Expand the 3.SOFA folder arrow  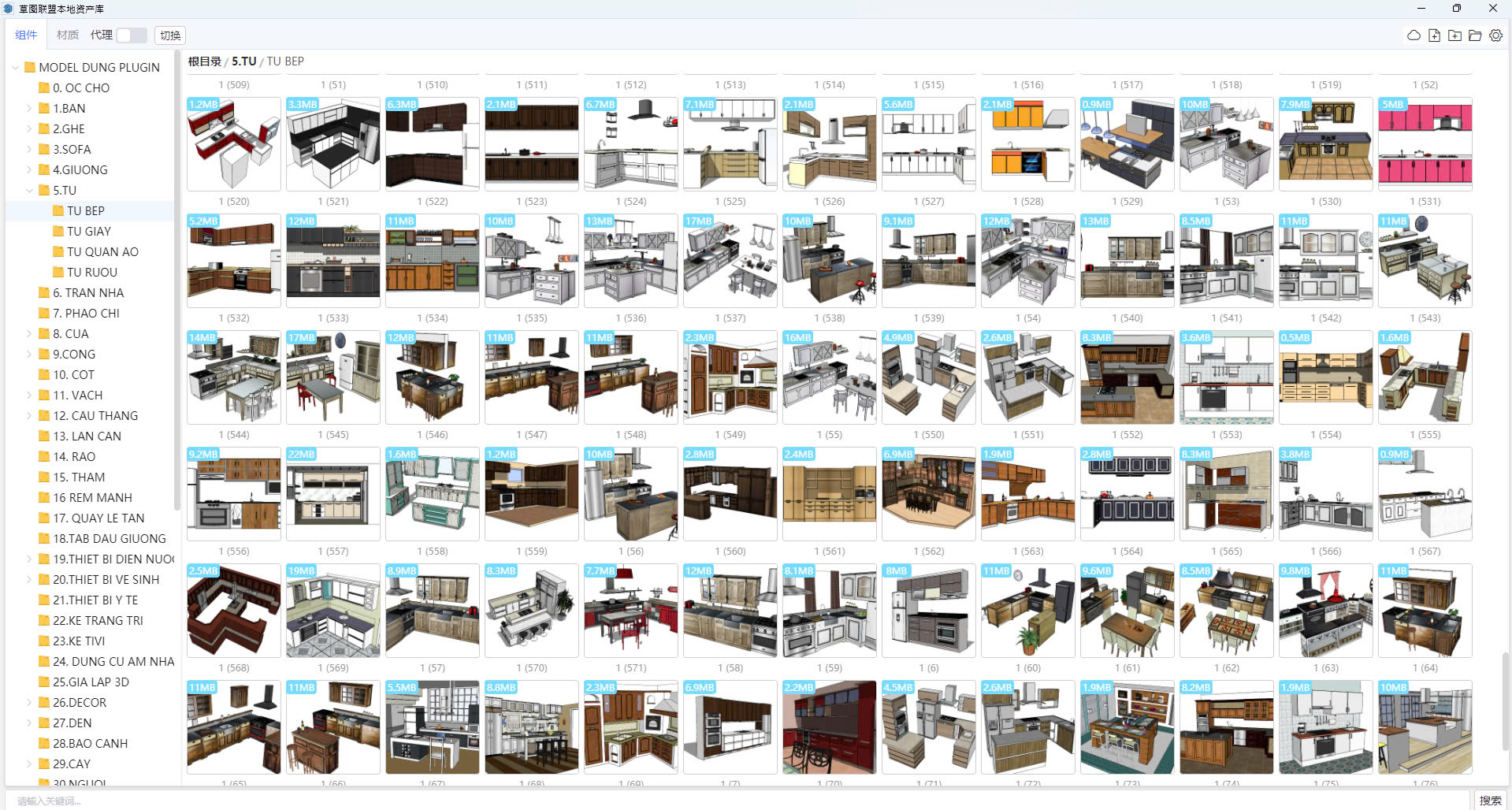coord(29,149)
